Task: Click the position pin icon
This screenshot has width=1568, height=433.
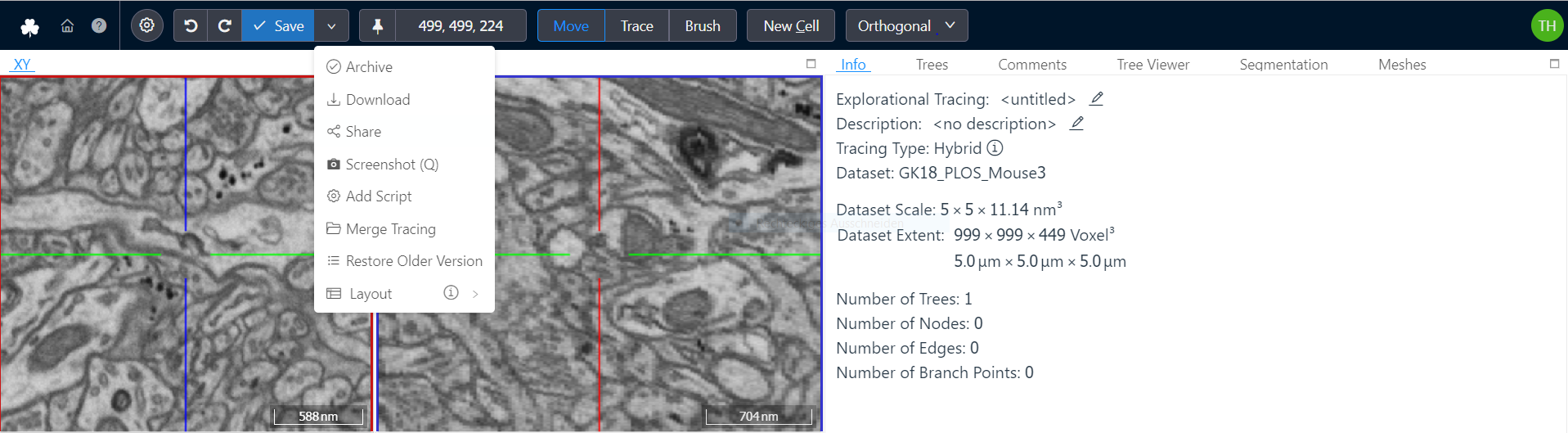Action: pos(377,25)
